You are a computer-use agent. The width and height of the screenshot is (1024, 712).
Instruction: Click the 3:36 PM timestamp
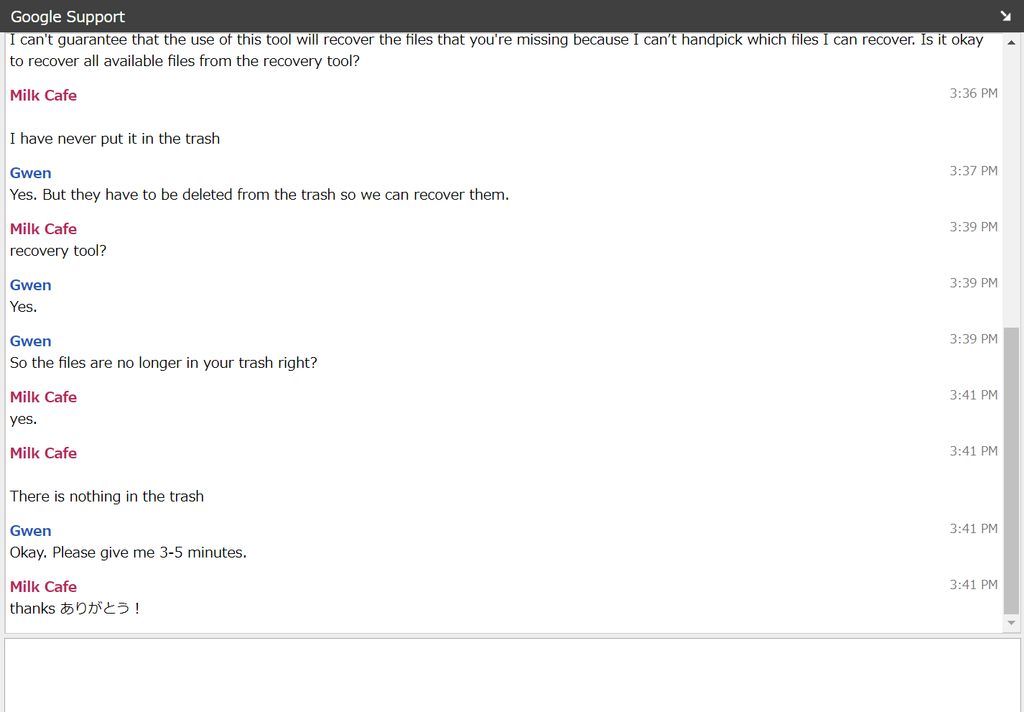[974, 93]
